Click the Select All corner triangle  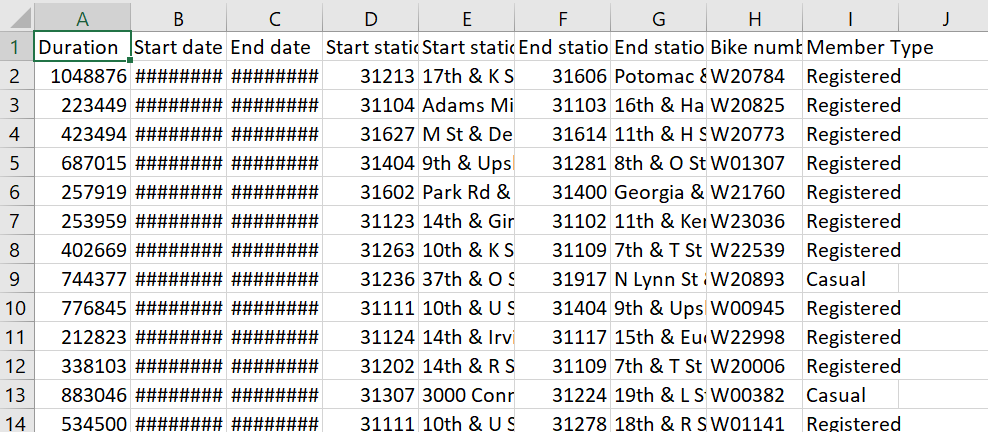point(18,16)
